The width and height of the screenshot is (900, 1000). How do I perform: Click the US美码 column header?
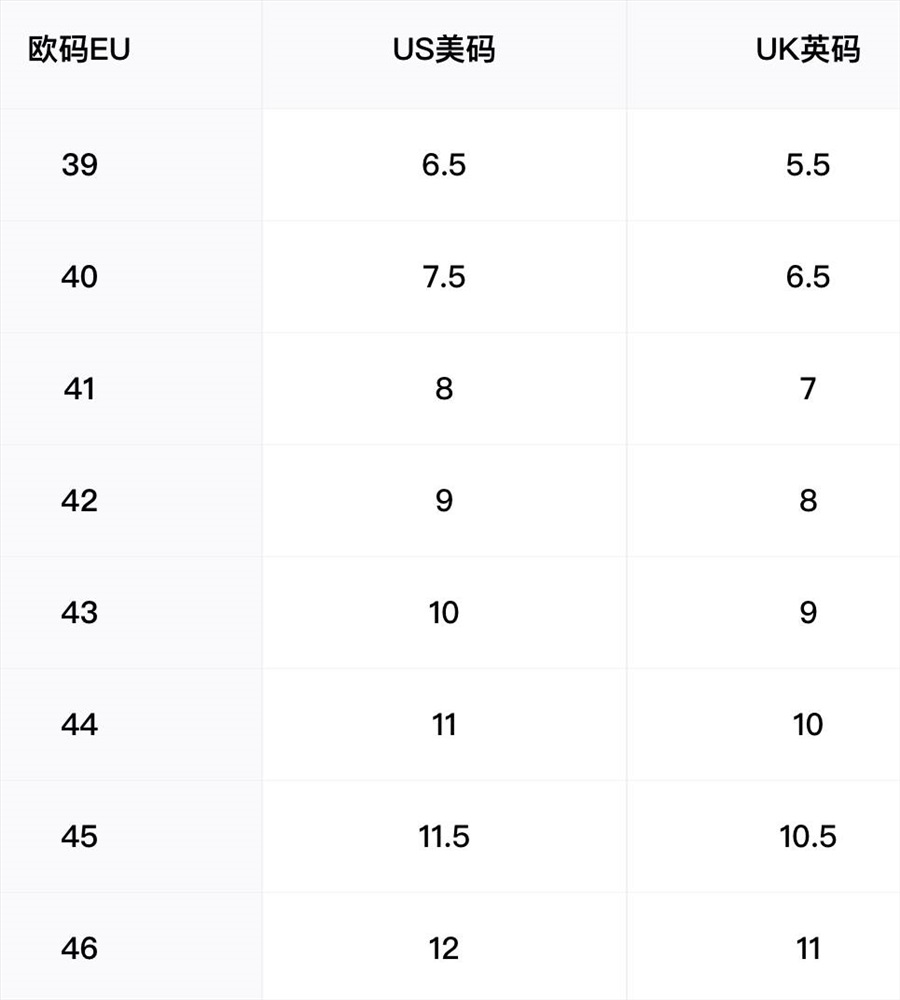444,50
